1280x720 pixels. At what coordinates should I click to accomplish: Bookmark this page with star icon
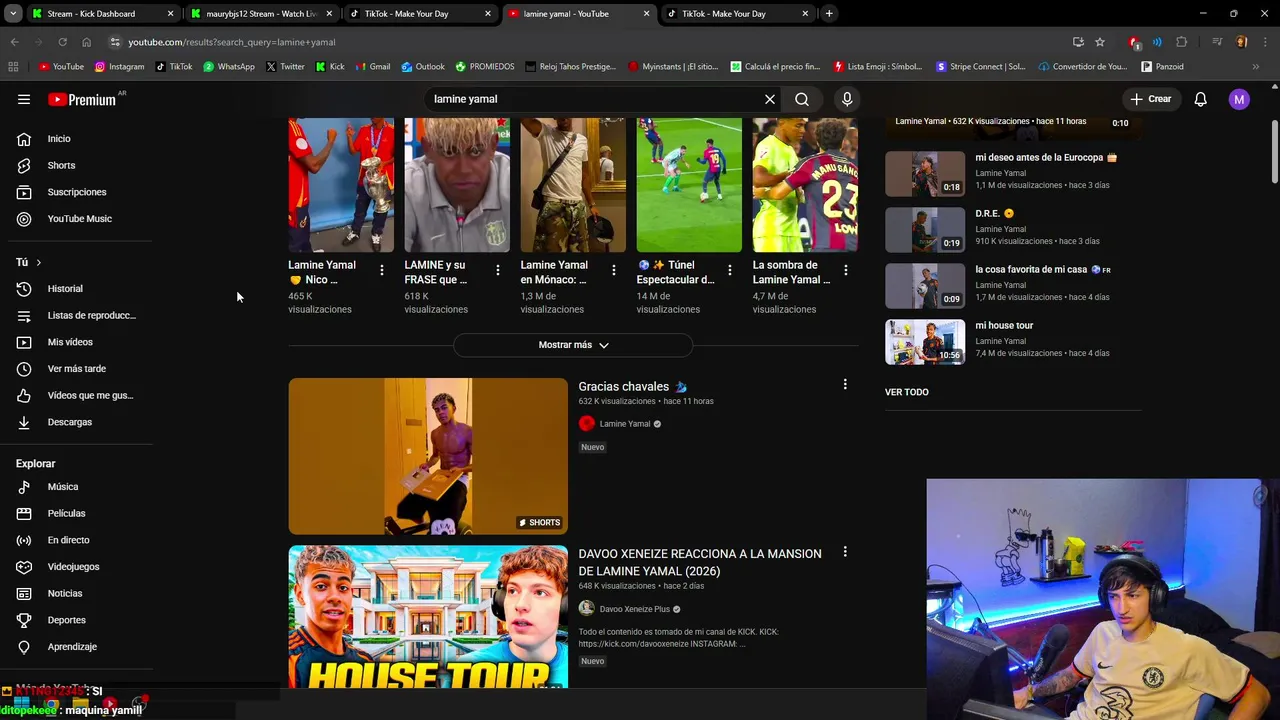pos(1100,42)
